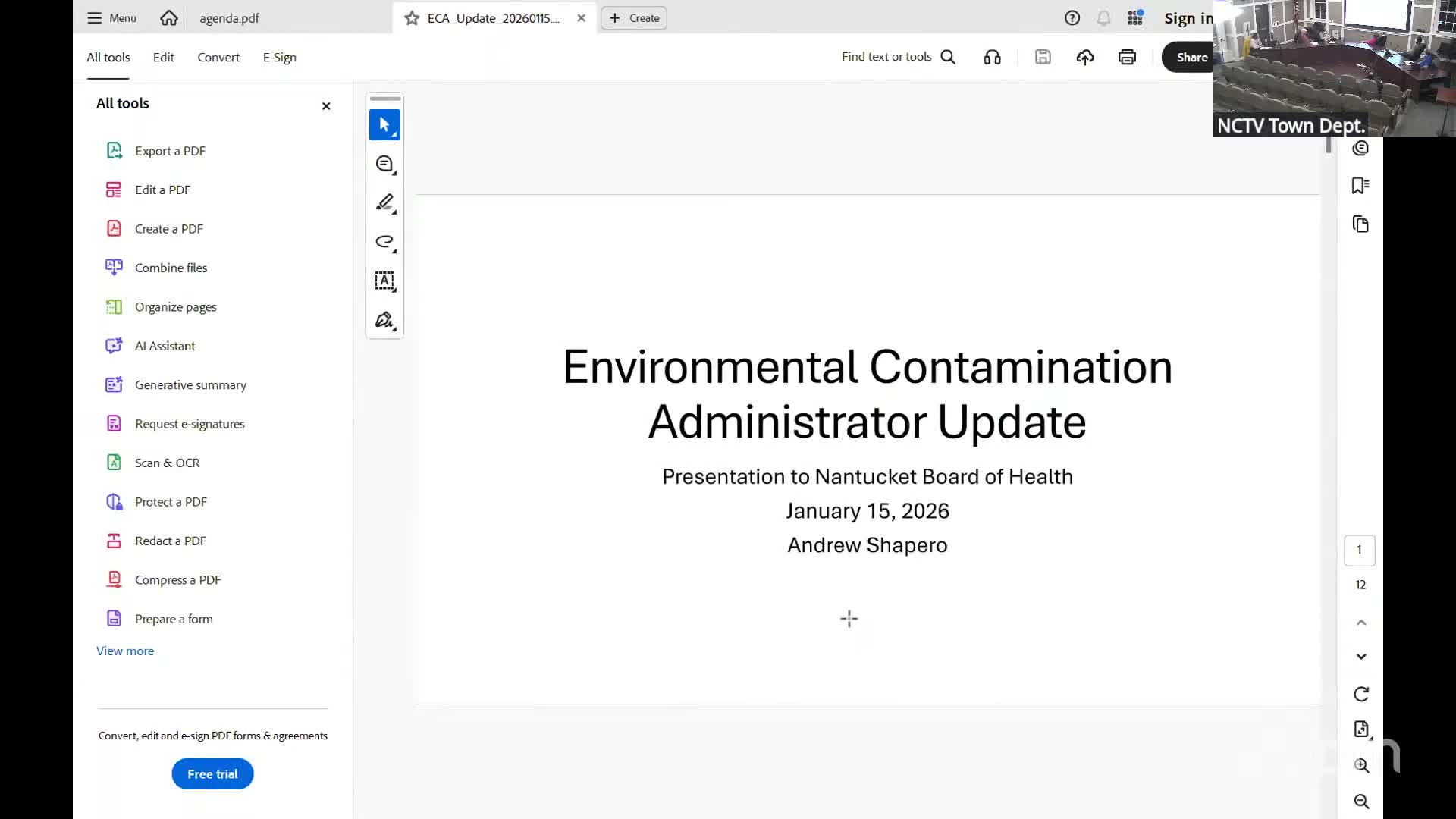Click the Share button
The width and height of the screenshot is (1456, 819).
1191,57
